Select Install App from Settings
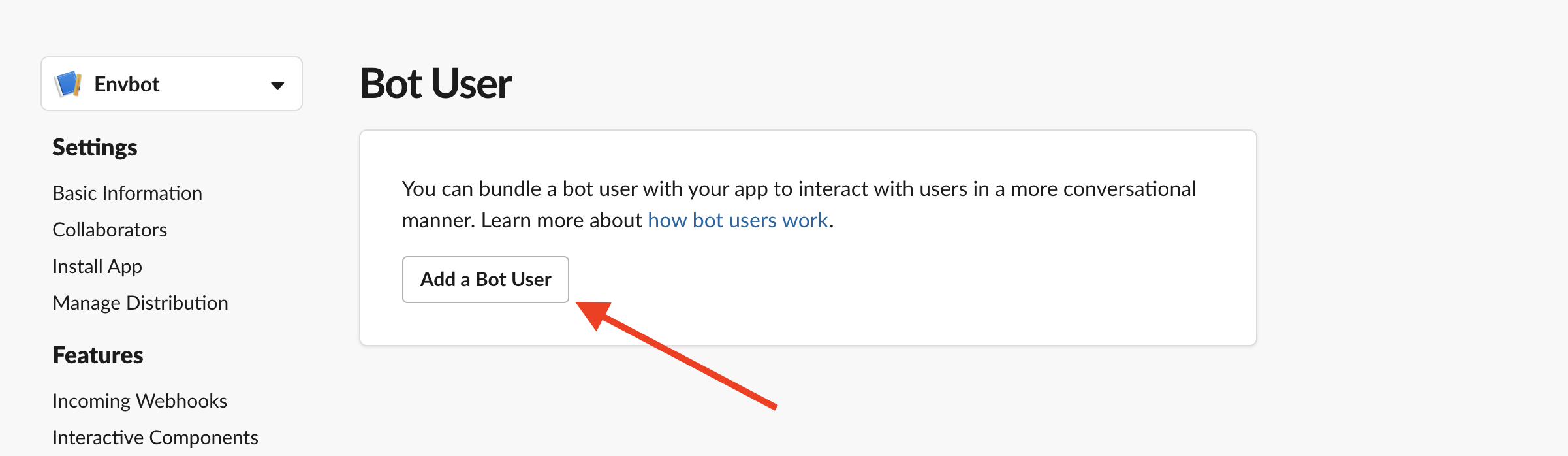This screenshot has height=456, width=1568. [x=97, y=267]
